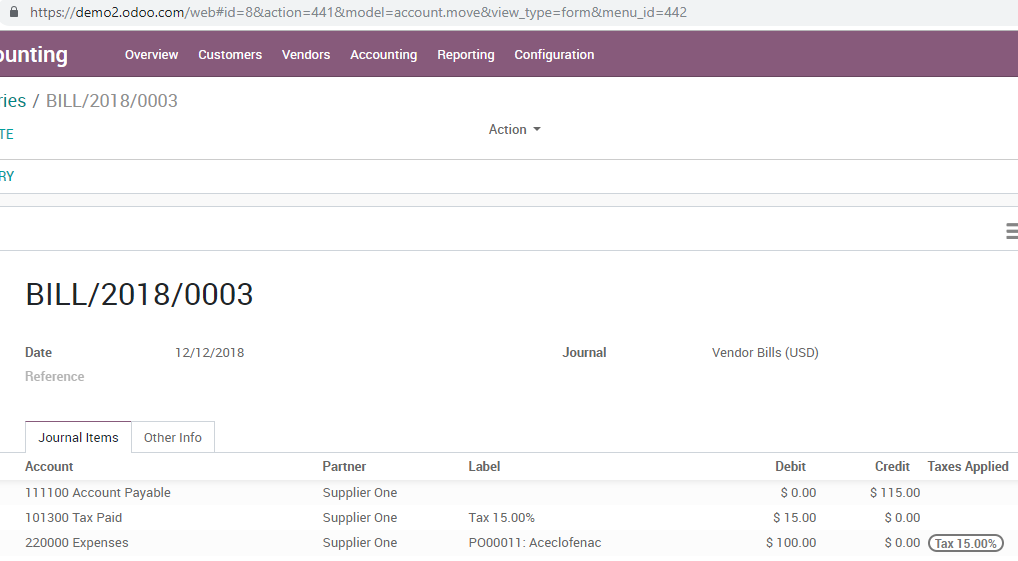The width and height of the screenshot is (1018, 561).
Task: Click the $ 100.00 debit amount
Action: click(791, 543)
